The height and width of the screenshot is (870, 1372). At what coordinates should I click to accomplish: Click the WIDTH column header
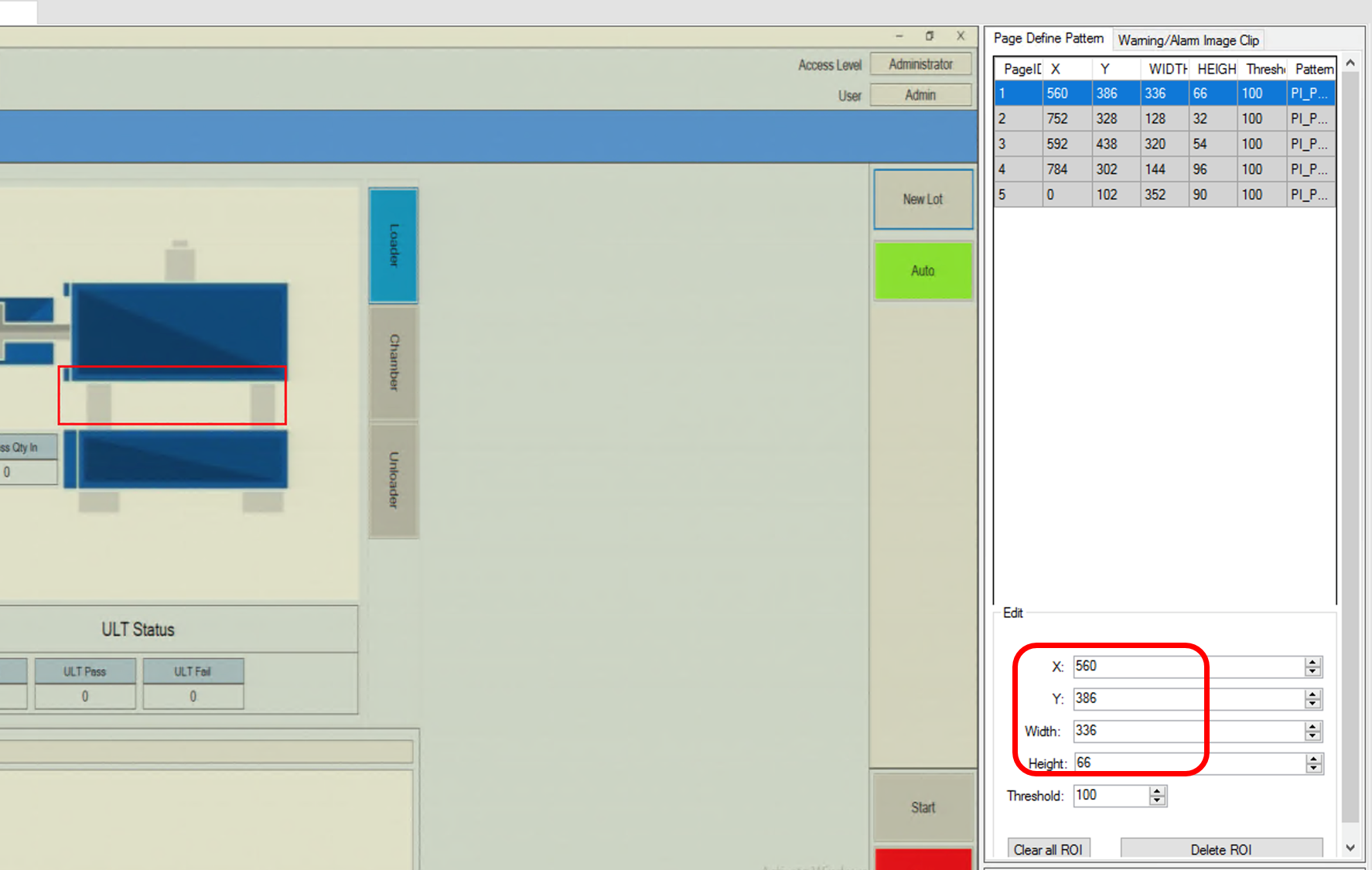[1166, 69]
